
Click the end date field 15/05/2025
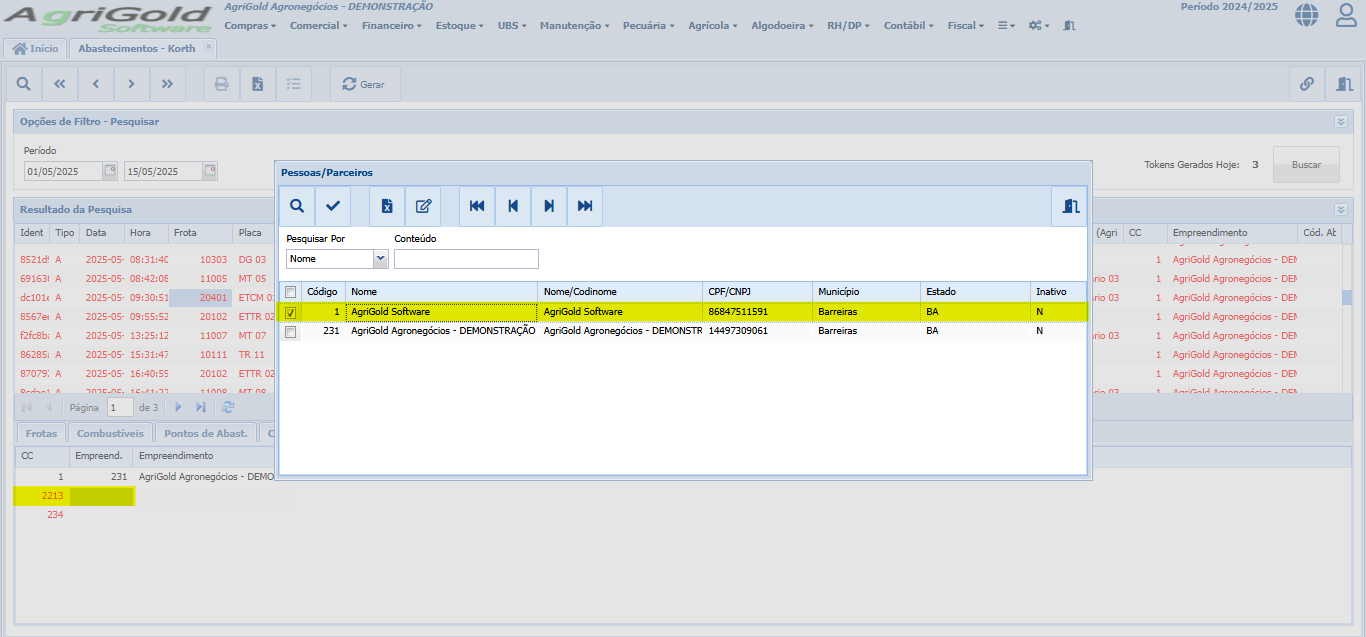pos(164,171)
